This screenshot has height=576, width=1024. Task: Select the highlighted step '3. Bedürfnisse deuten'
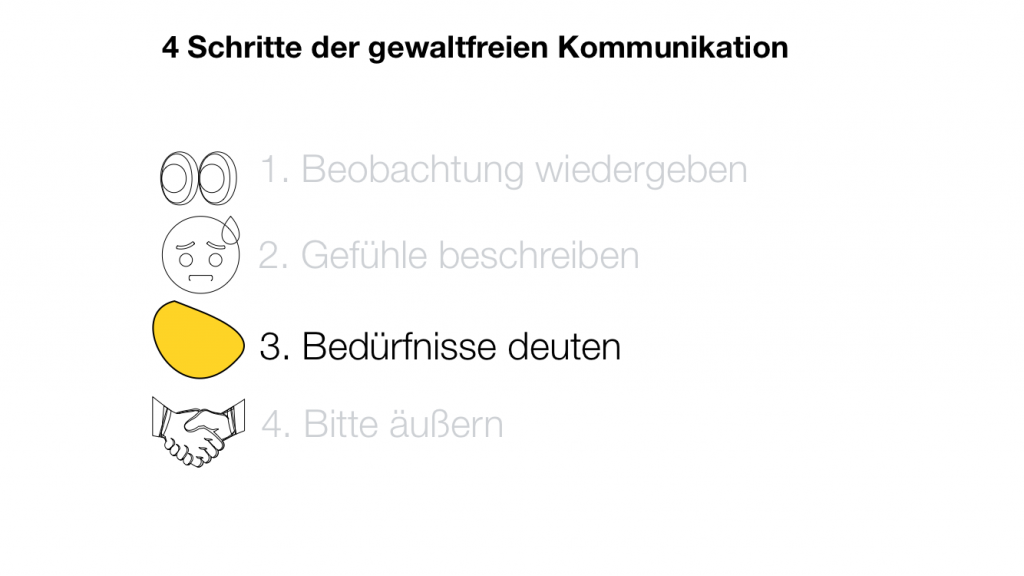pyautogui.click(x=440, y=346)
